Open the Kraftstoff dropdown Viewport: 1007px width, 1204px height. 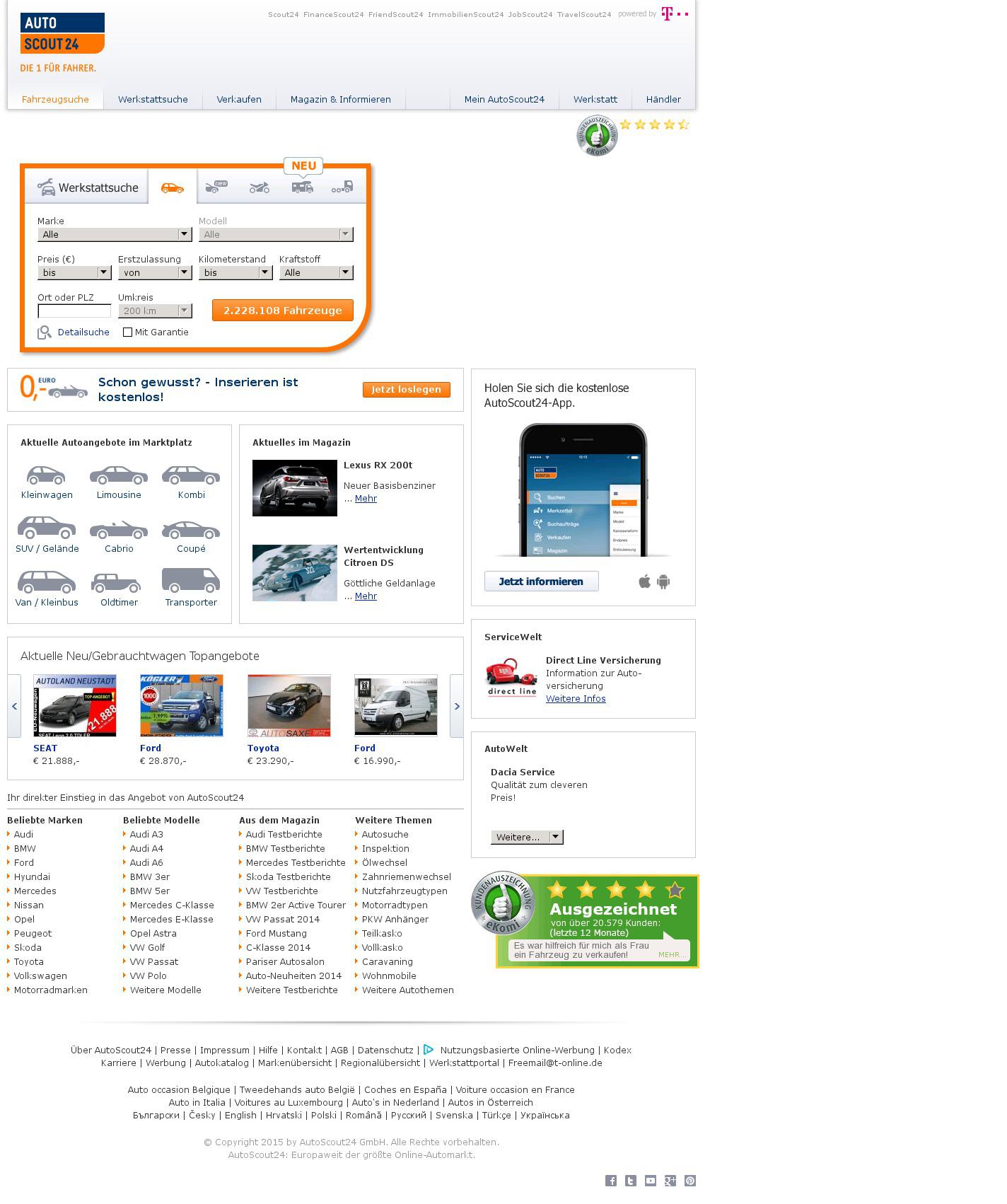tap(316, 272)
